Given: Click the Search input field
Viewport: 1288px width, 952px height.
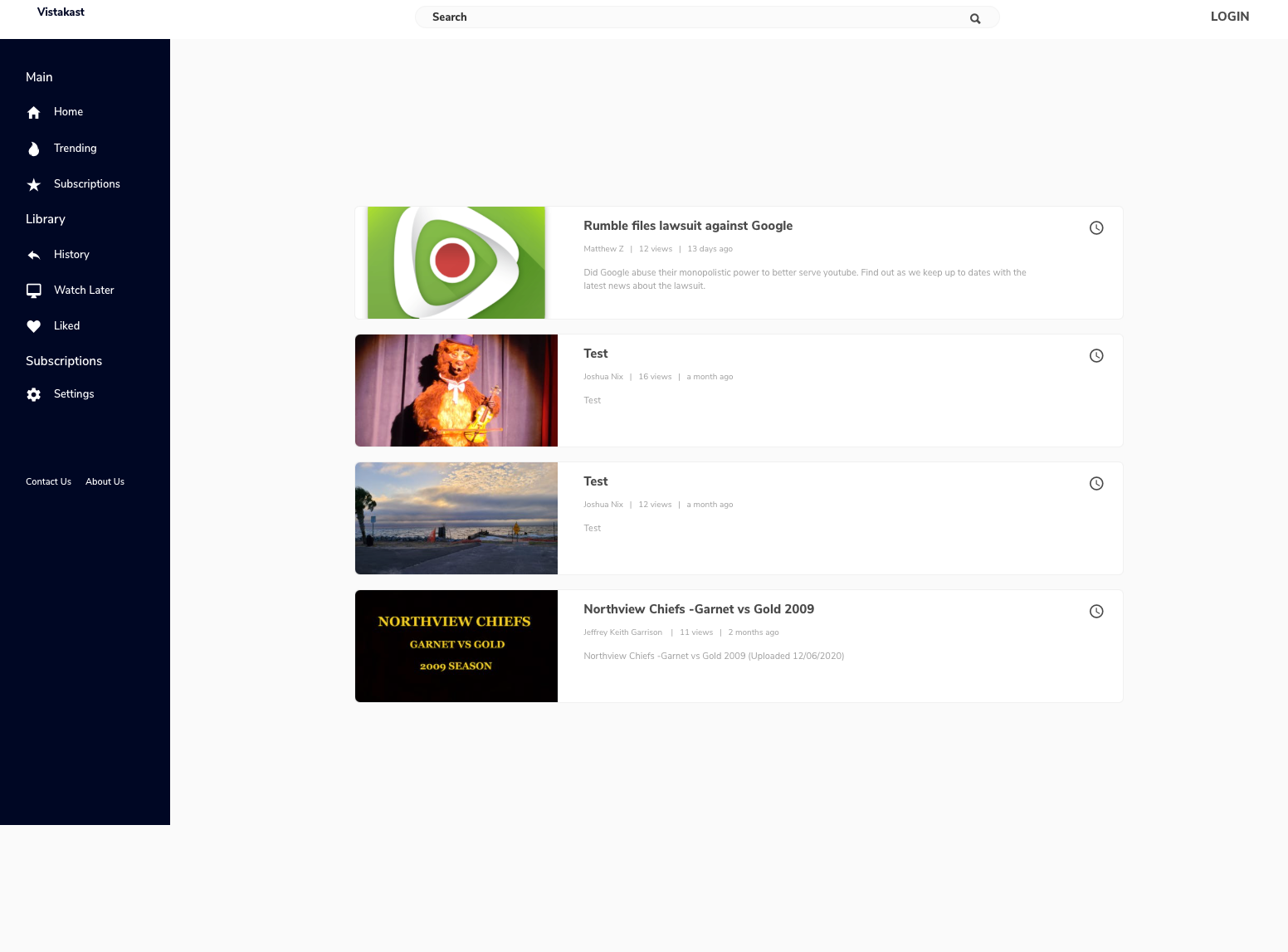Looking at the screenshot, I should [689, 17].
